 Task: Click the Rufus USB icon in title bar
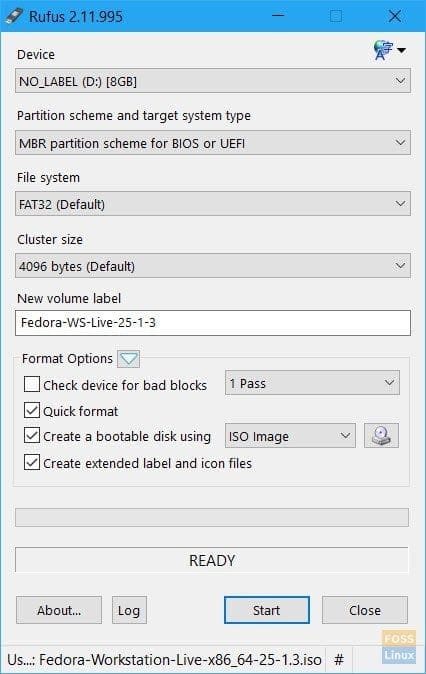pos(14,16)
